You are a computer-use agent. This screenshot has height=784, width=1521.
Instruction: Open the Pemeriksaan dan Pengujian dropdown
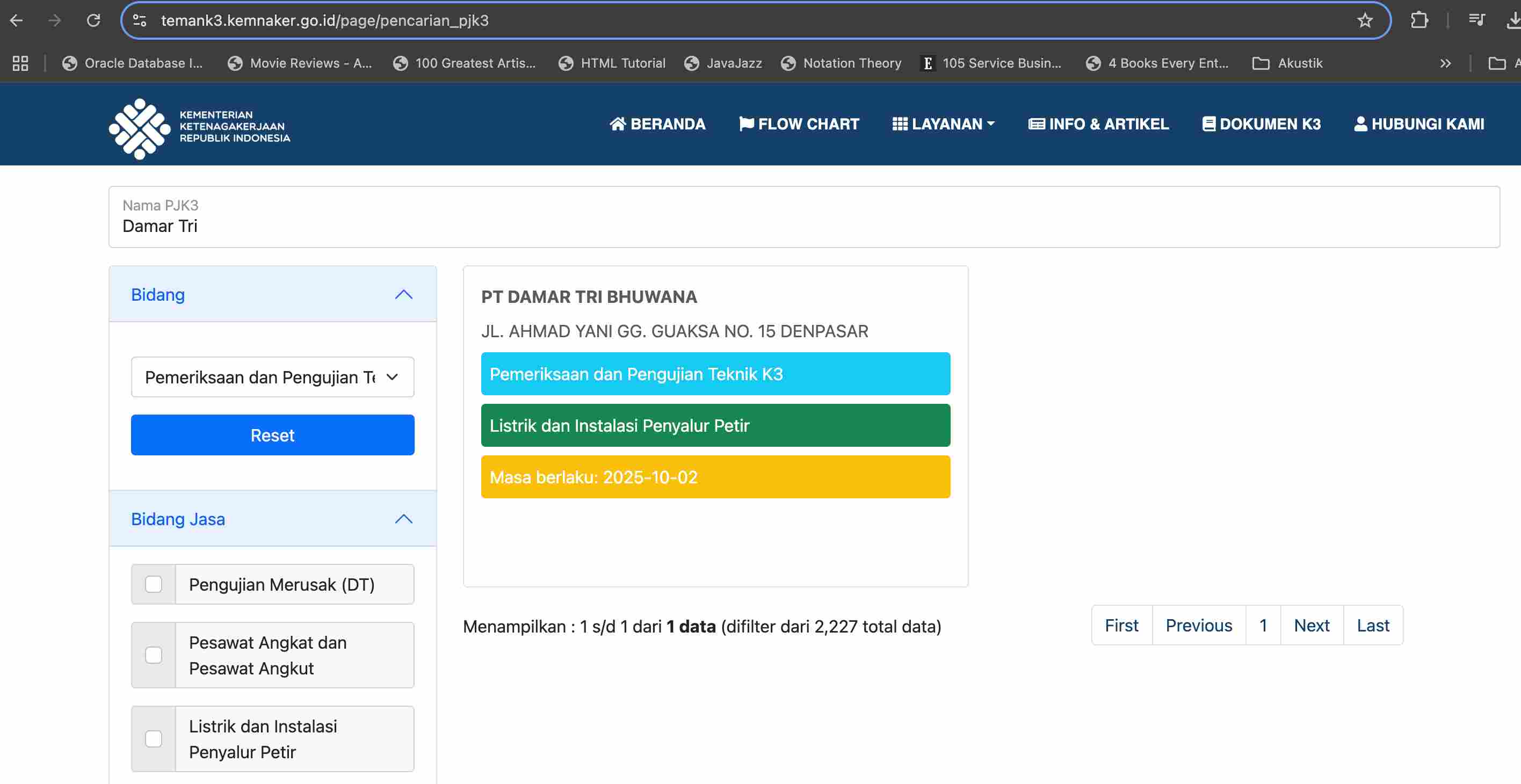point(272,376)
